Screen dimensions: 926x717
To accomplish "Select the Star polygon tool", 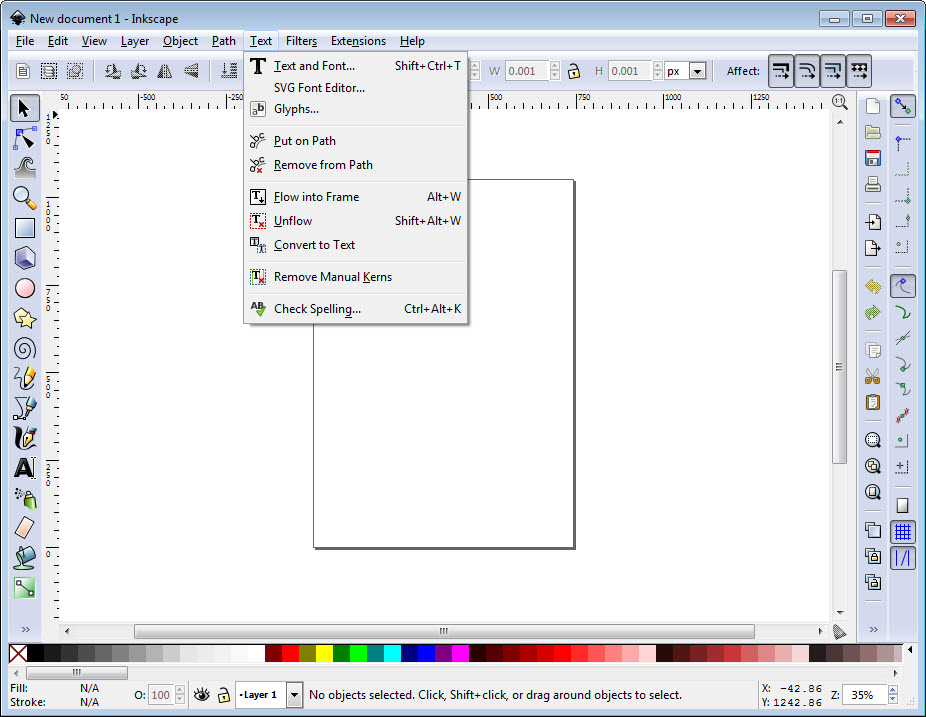I will (24, 318).
